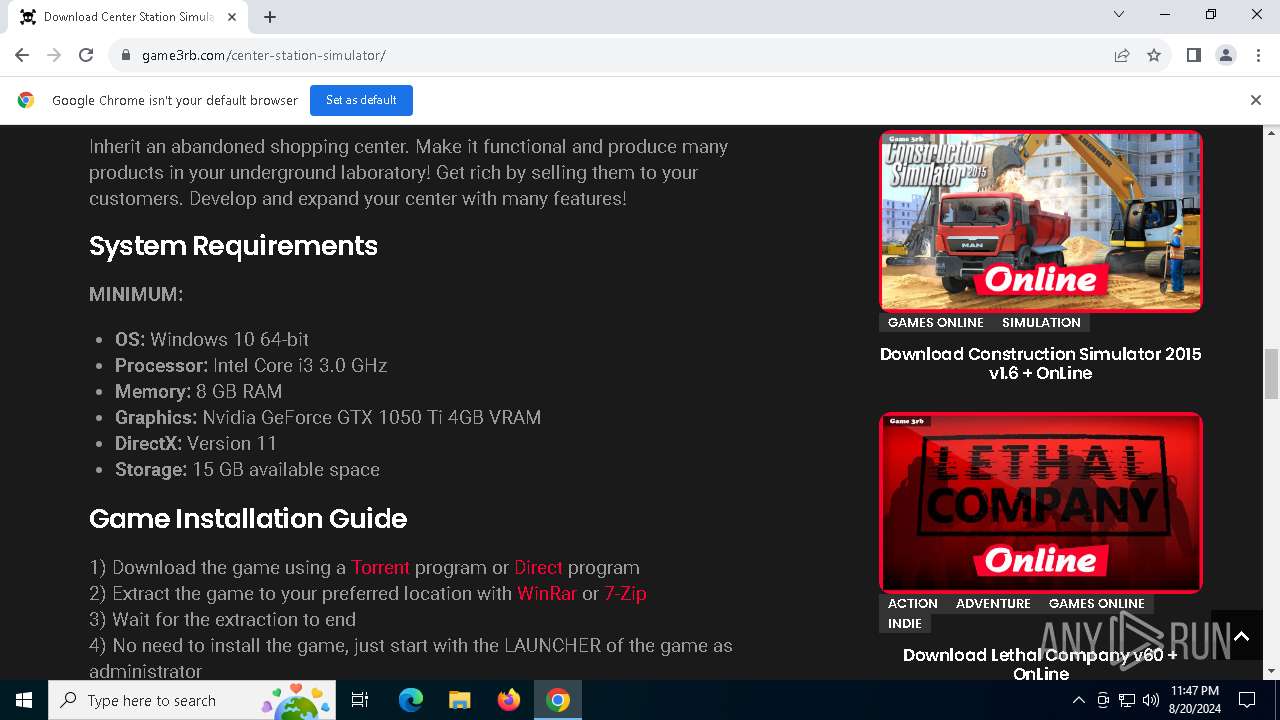Click the page vertical scrollbar thumb
This screenshot has height=720, width=1280.
tap(1272, 374)
